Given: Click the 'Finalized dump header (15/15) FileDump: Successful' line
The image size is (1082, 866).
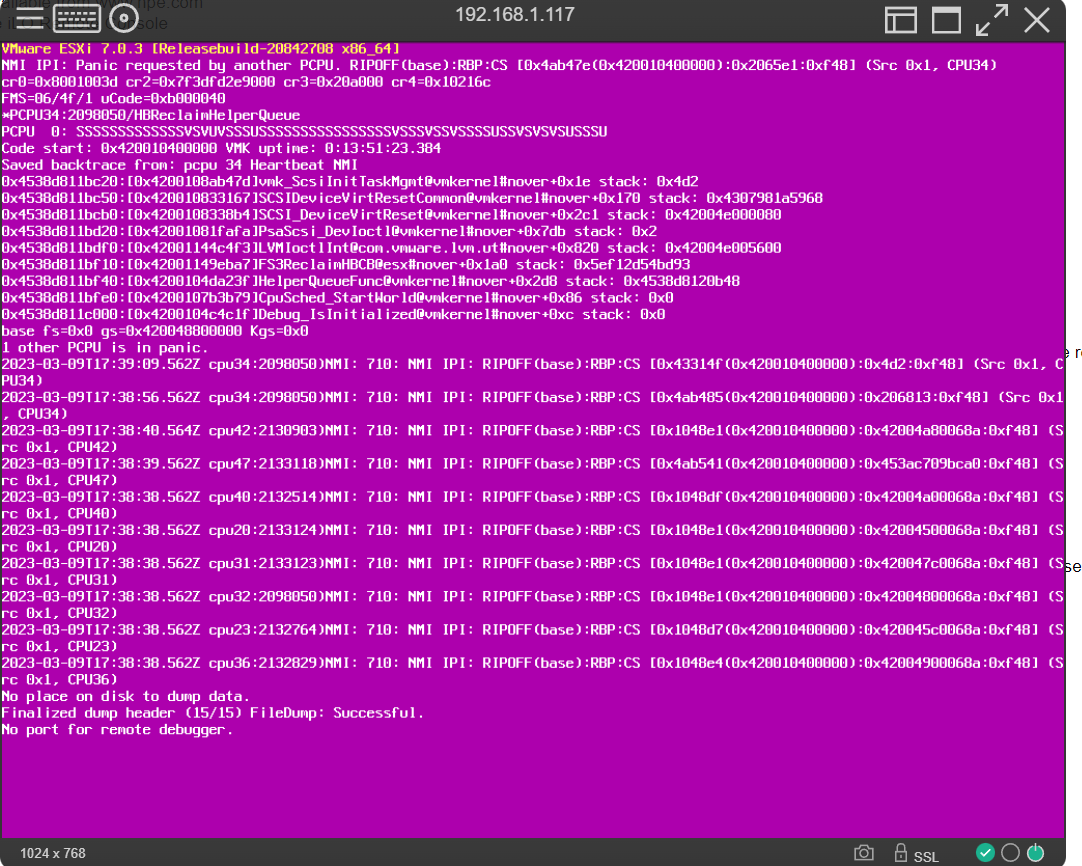Looking at the screenshot, I should pyautogui.click(x=213, y=713).
